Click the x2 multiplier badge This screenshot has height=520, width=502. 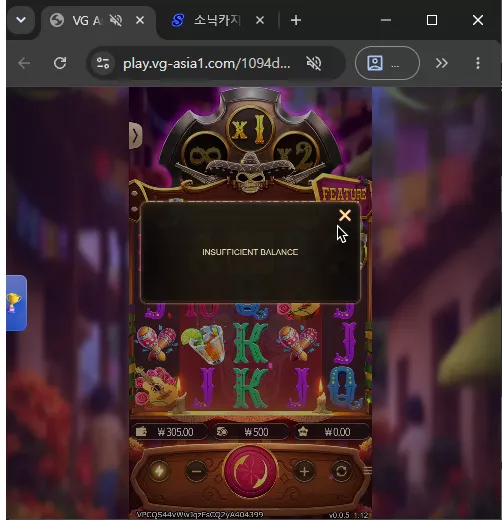(x=296, y=155)
